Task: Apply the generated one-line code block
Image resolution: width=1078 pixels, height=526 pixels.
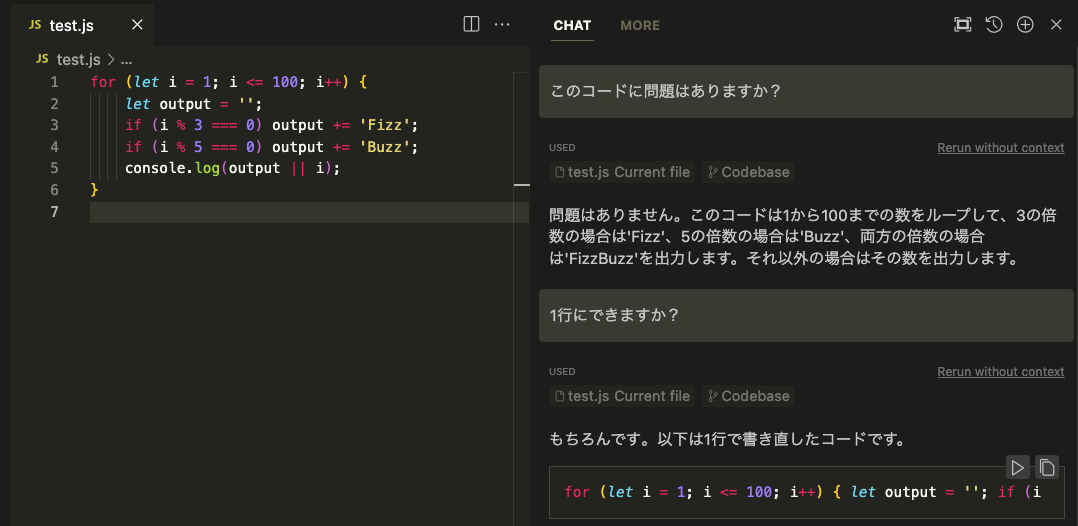Action: pyautogui.click(x=1017, y=467)
